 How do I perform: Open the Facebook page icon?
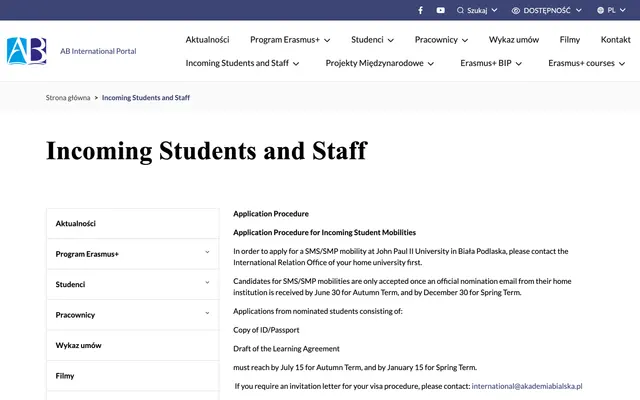[x=420, y=10]
